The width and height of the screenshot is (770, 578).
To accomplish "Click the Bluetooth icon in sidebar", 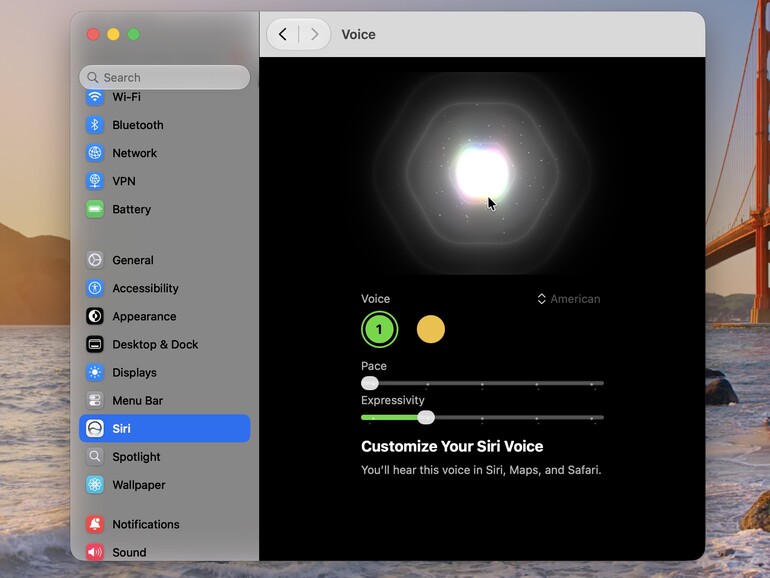I will [95, 125].
